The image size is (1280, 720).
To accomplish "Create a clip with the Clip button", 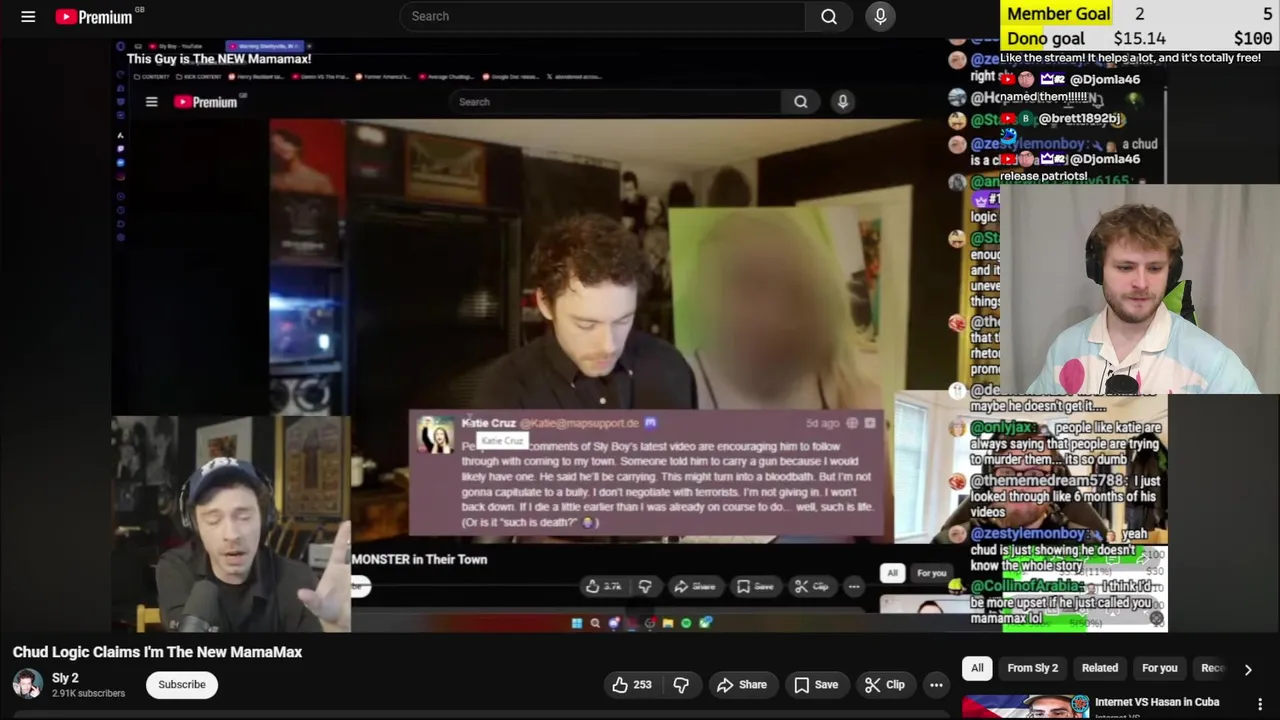I will pyautogui.click(x=885, y=685).
